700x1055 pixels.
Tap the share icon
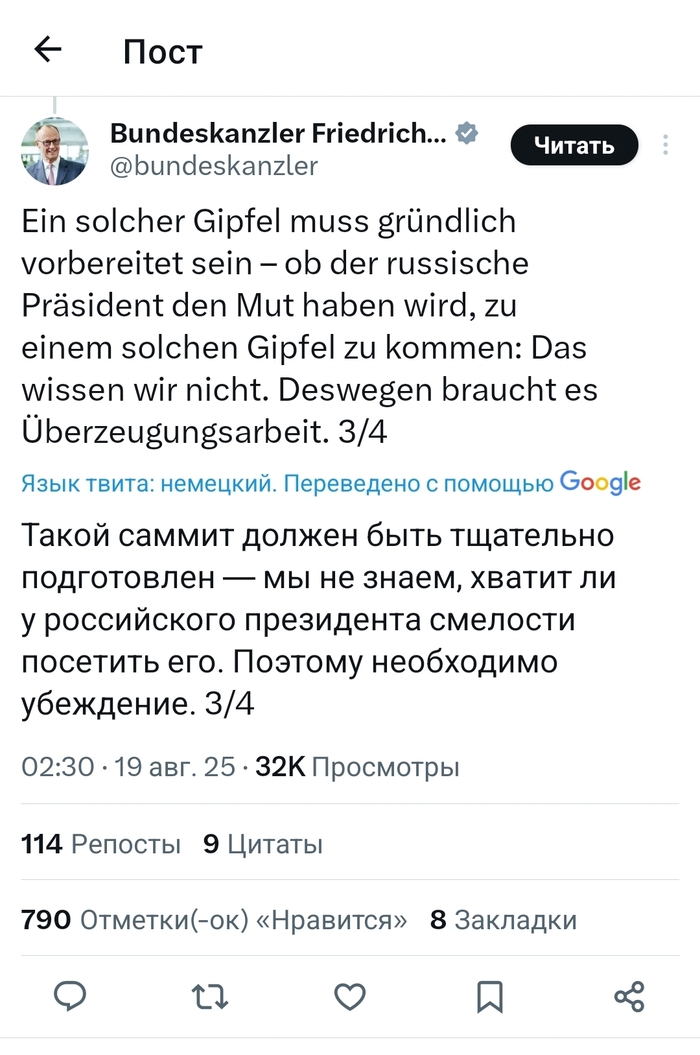point(628,995)
